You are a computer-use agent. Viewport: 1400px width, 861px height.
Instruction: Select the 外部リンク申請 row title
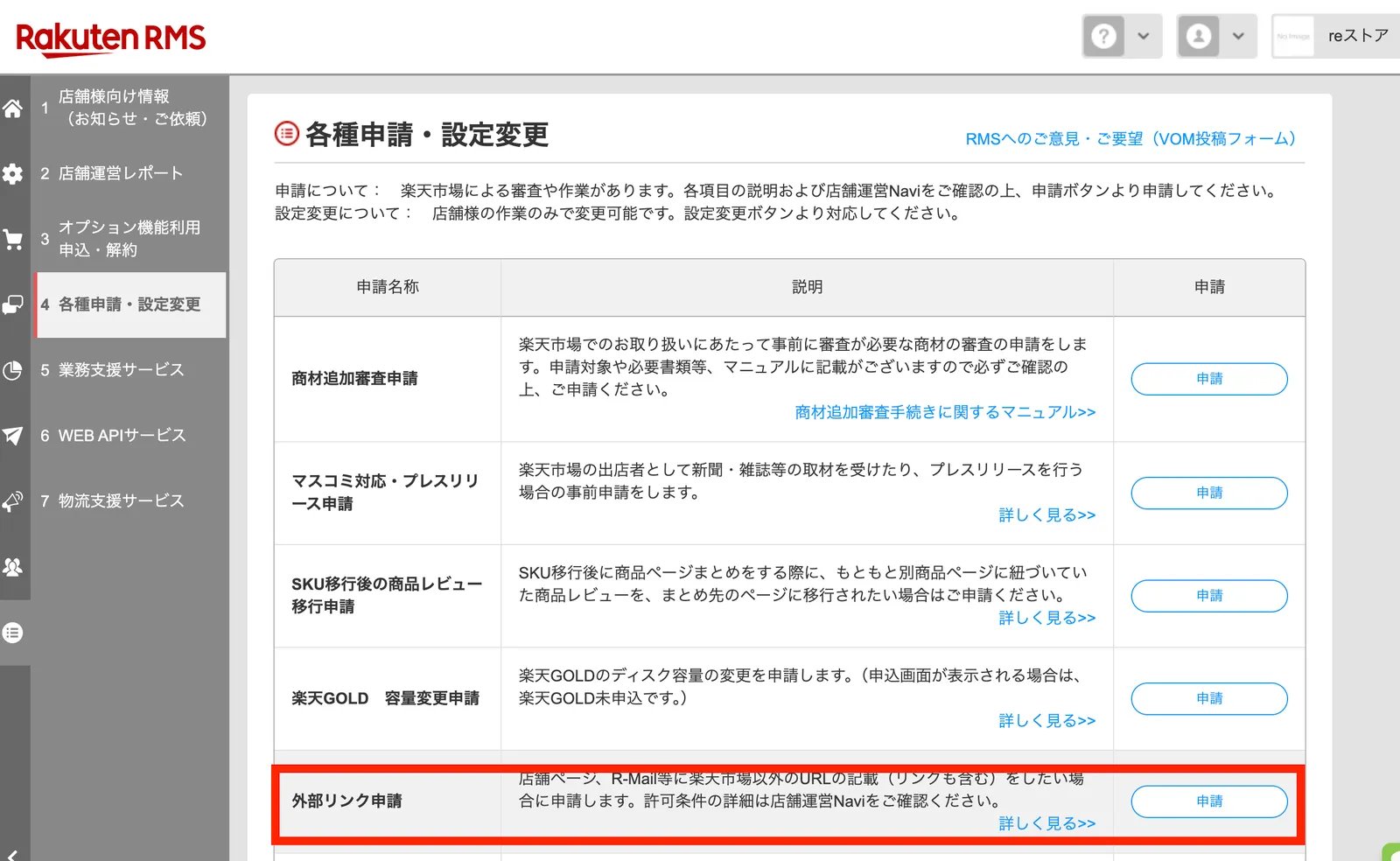click(x=346, y=801)
